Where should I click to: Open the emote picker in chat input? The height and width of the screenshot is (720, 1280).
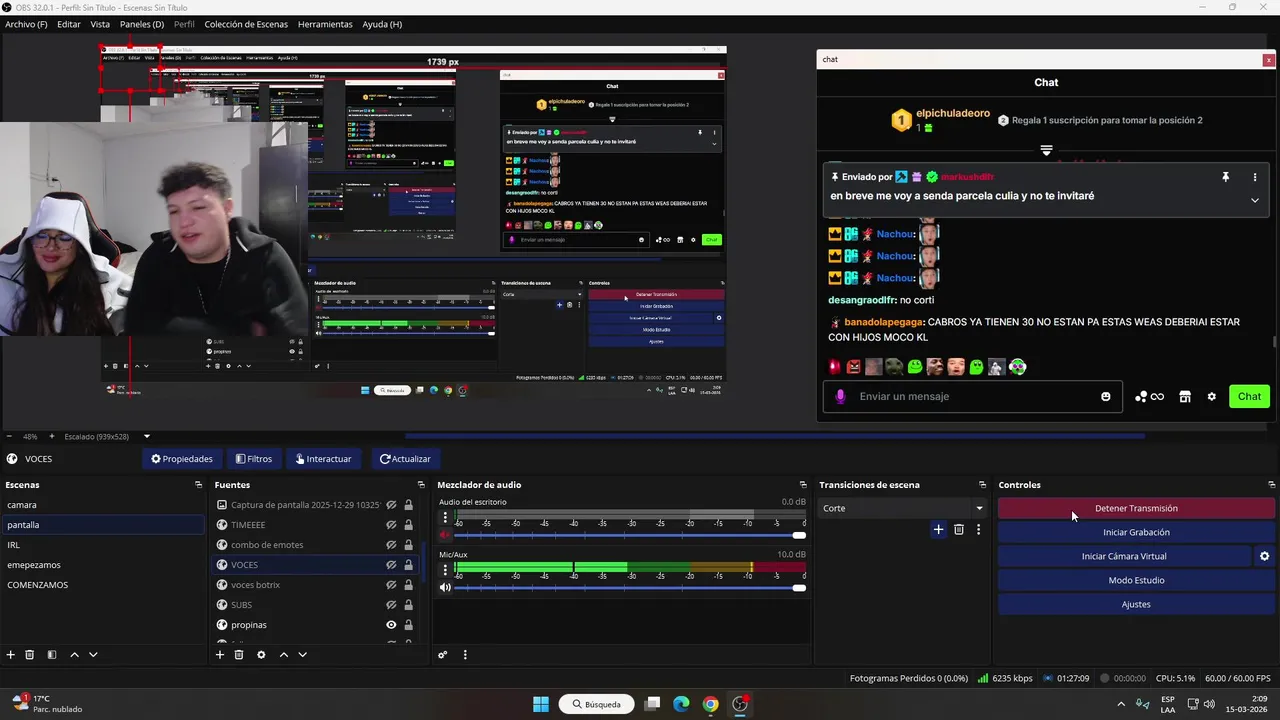(x=1105, y=397)
